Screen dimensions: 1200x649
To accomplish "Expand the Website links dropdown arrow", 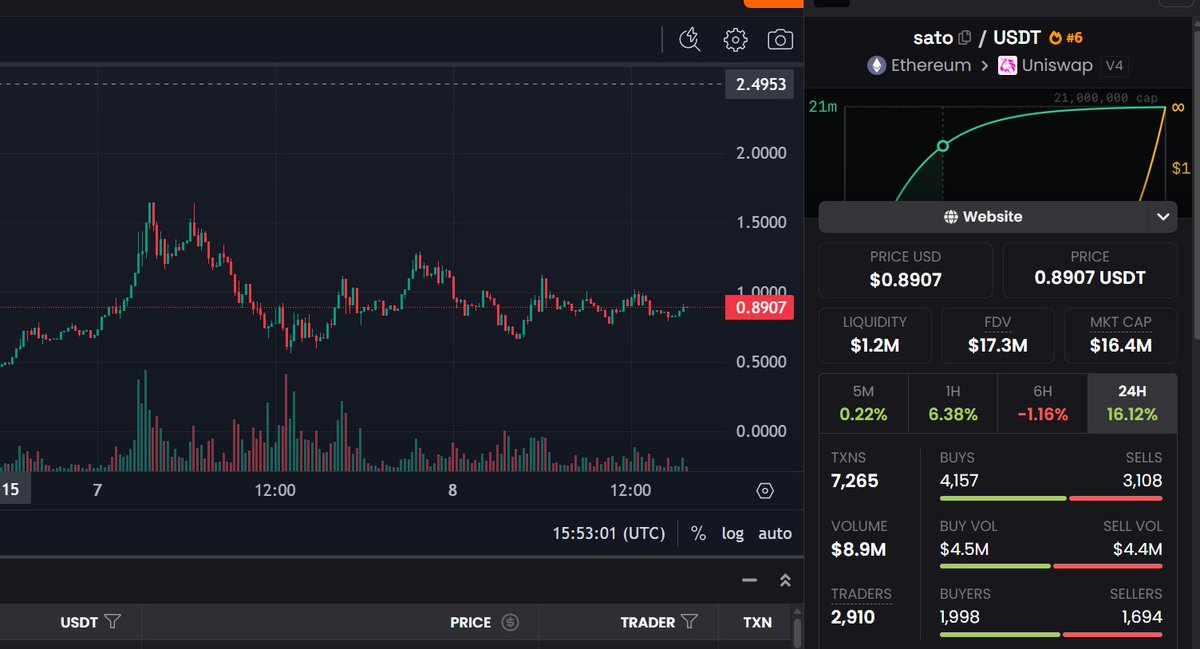I will click(1163, 216).
